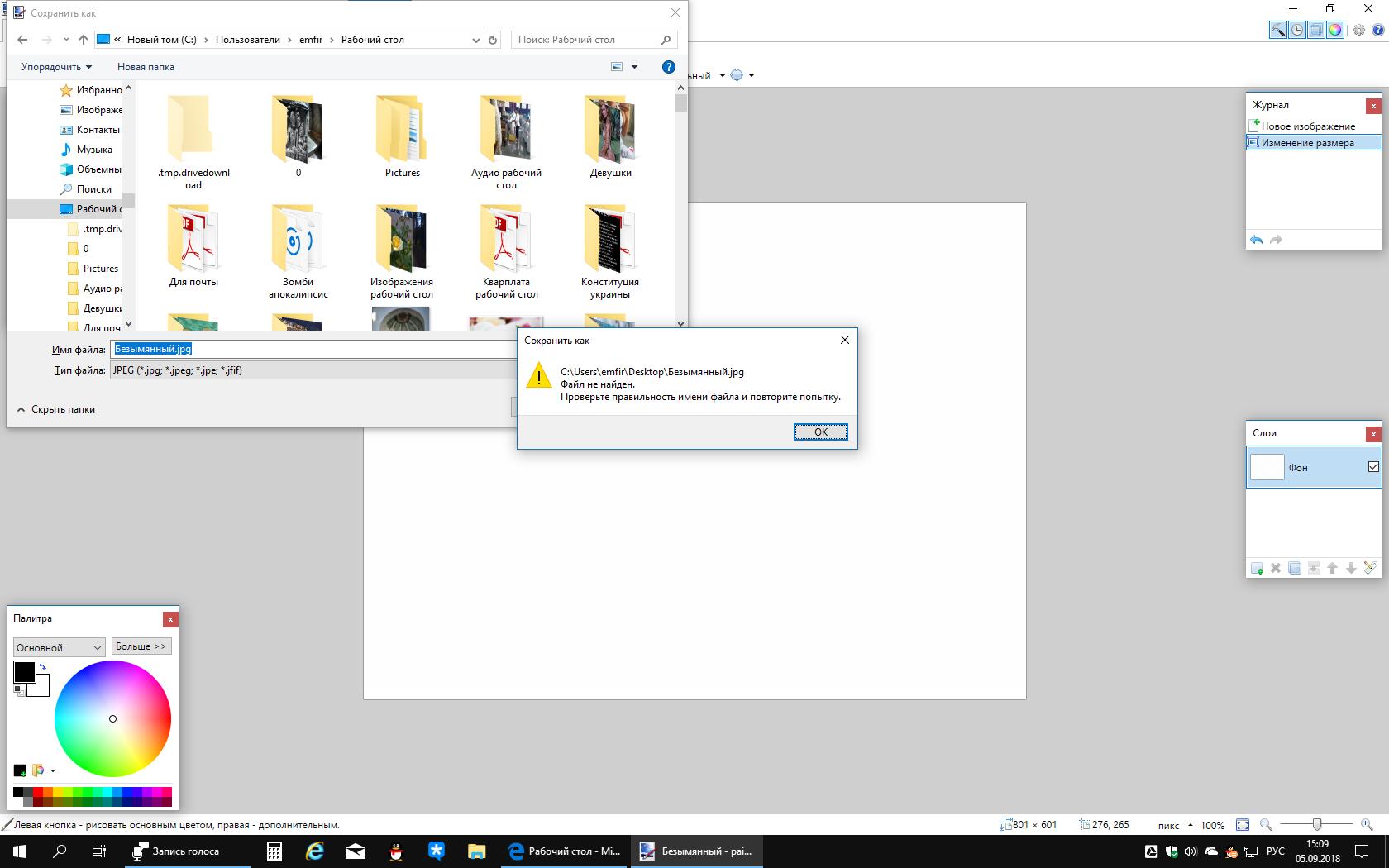
Task: Toggle the Colors window color wheel icon
Action: [x=1335, y=31]
